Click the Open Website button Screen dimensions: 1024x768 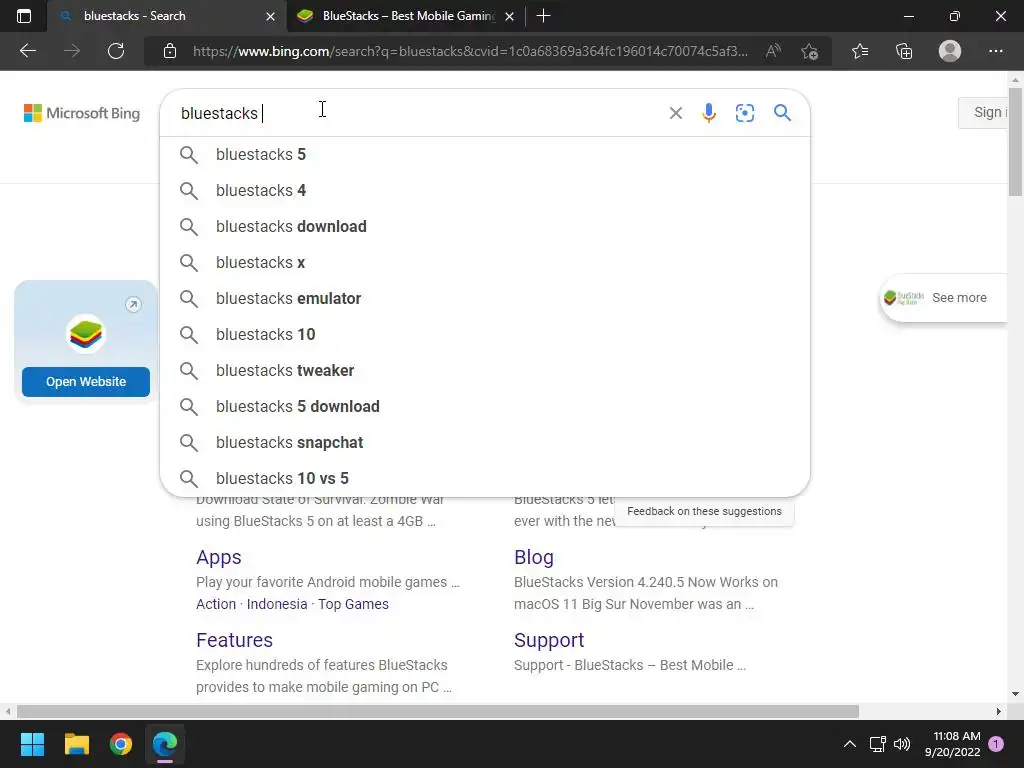coord(86,381)
